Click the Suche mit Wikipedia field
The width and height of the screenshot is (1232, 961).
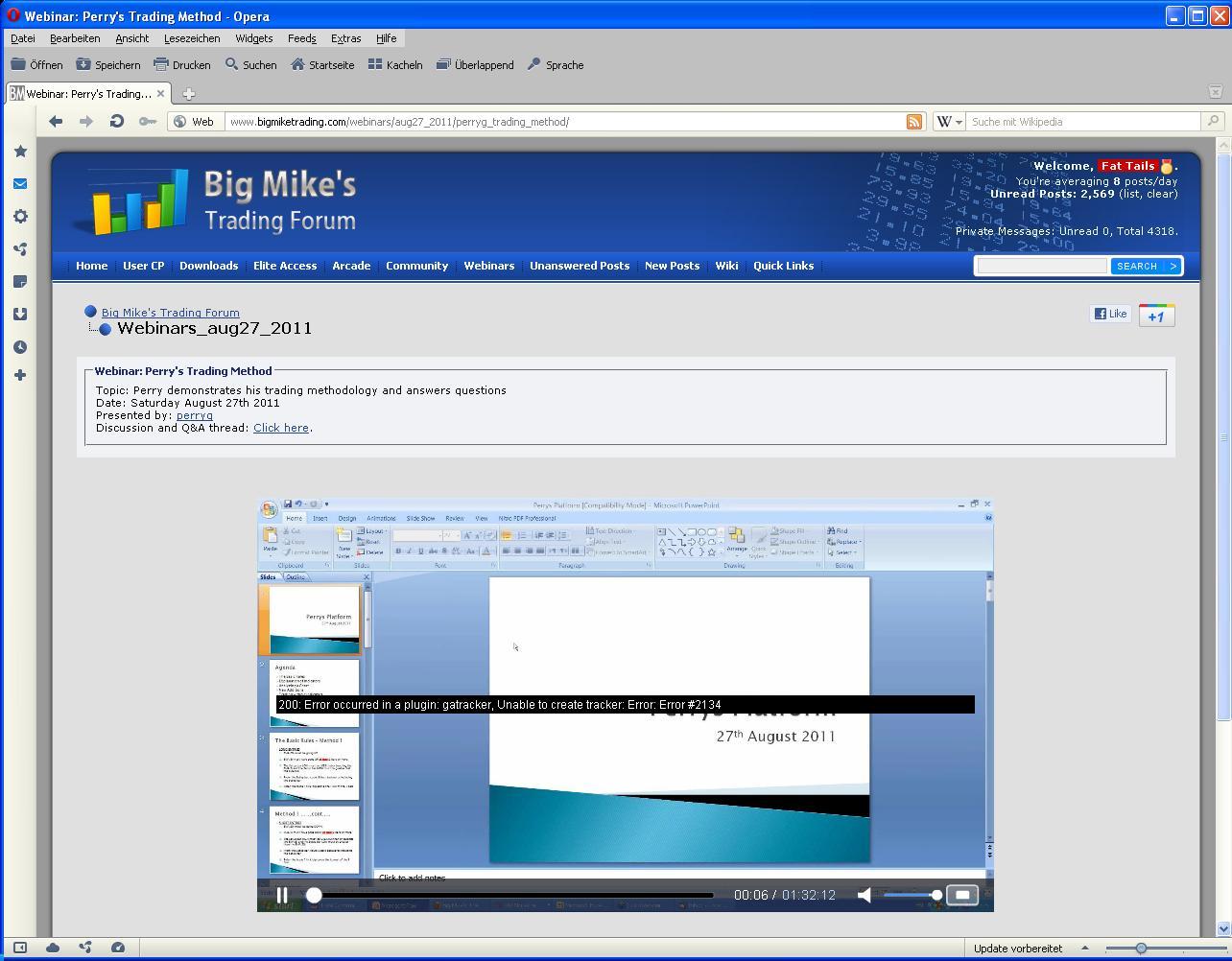click(1083, 122)
